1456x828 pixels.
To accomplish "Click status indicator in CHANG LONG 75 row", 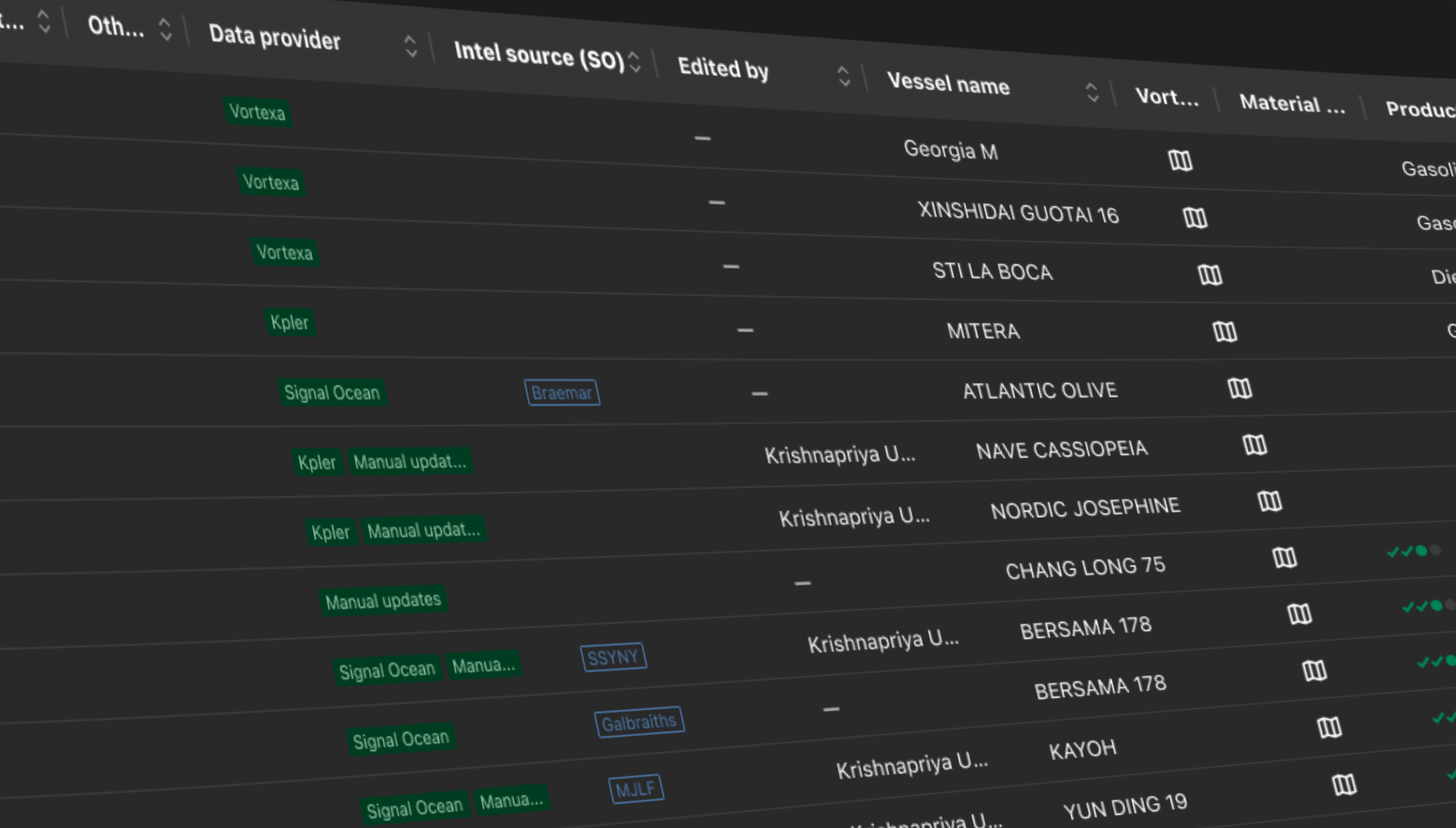I will (1414, 551).
